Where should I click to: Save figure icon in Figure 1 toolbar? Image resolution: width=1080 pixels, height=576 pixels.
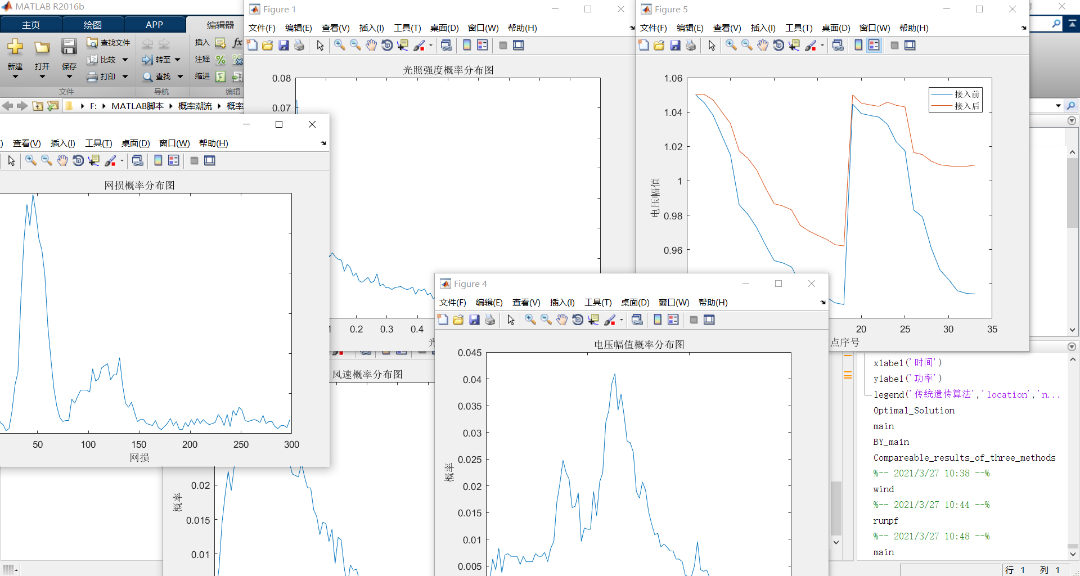(x=283, y=45)
